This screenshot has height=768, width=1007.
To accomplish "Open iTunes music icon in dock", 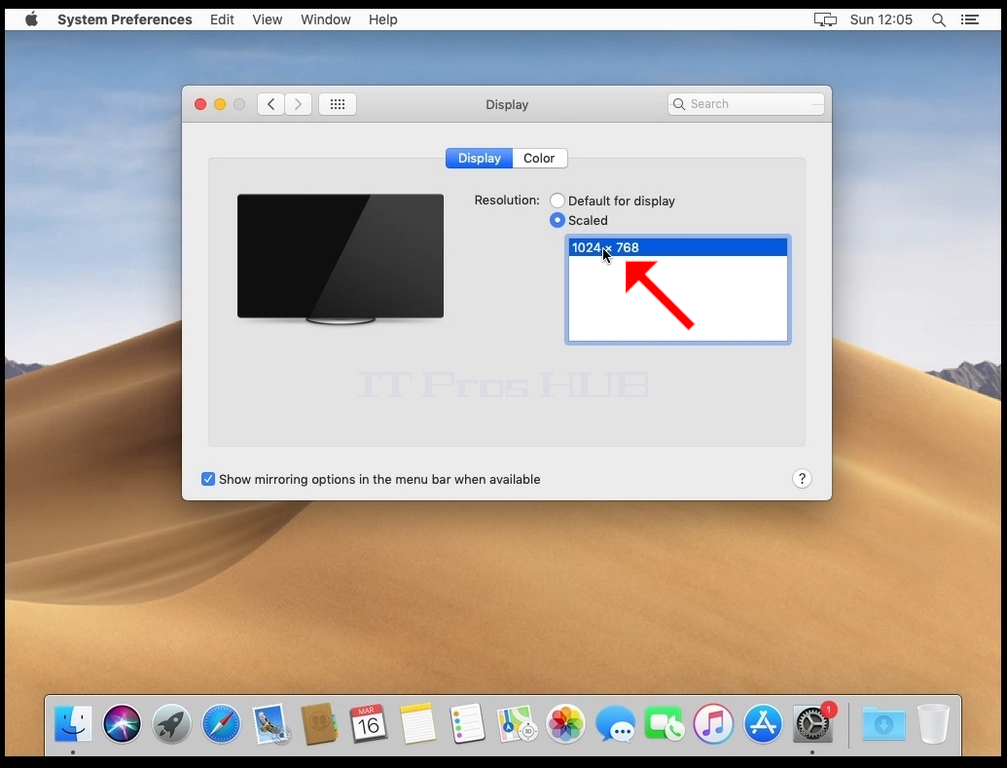I will tap(714, 724).
